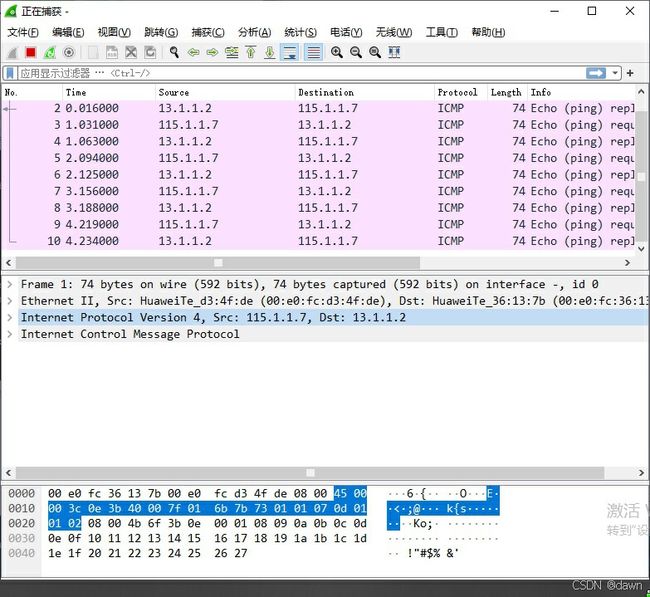Open capture options gear icon
The height and width of the screenshot is (597, 650).
[x=69, y=53]
